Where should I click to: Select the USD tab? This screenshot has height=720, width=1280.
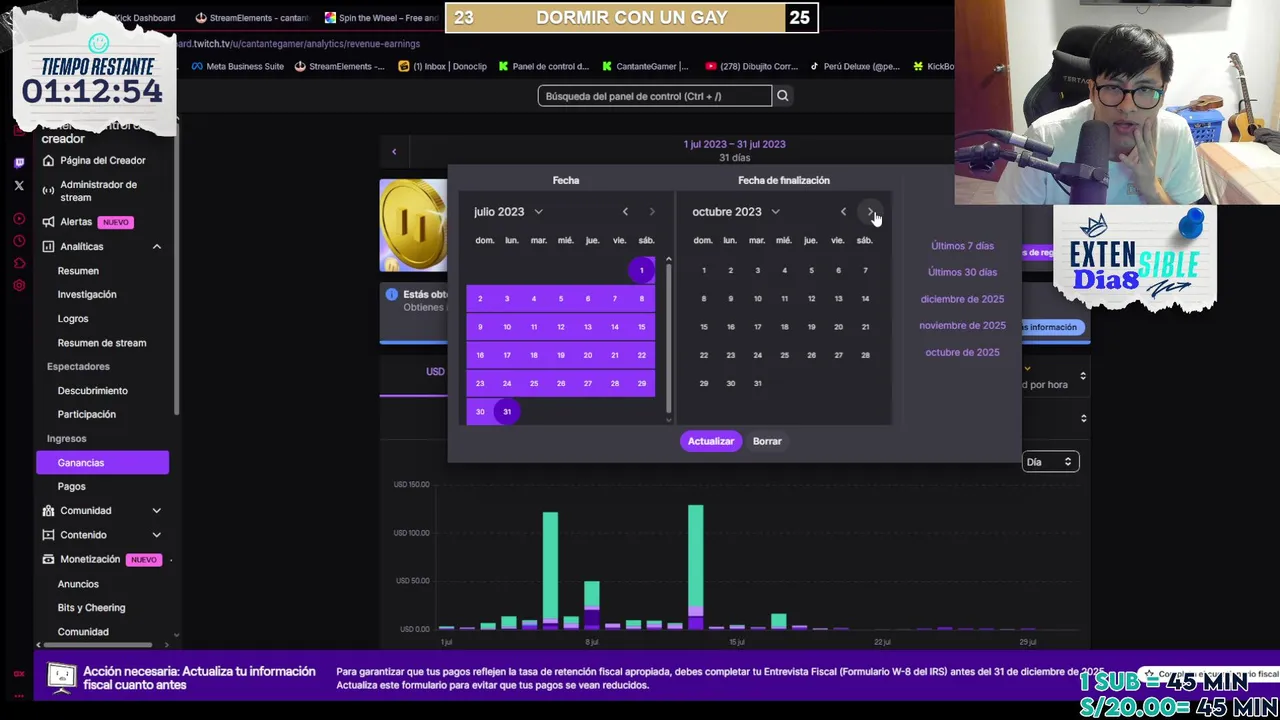pyautogui.click(x=435, y=372)
